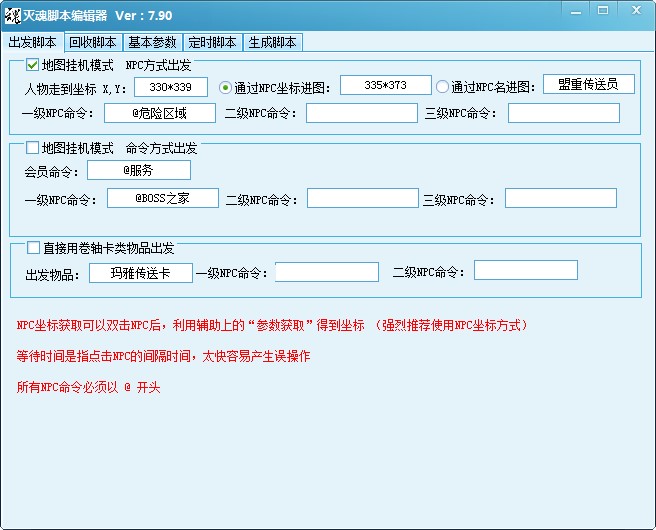Edit the NPC coordinate field 335*373
Screen dimensions: 656x530
click(386, 85)
